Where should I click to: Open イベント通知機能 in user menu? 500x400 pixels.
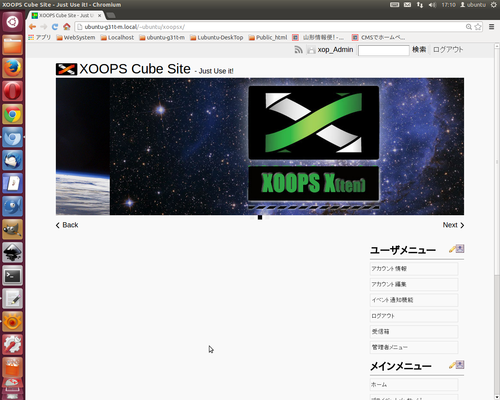tap(414, 300)
